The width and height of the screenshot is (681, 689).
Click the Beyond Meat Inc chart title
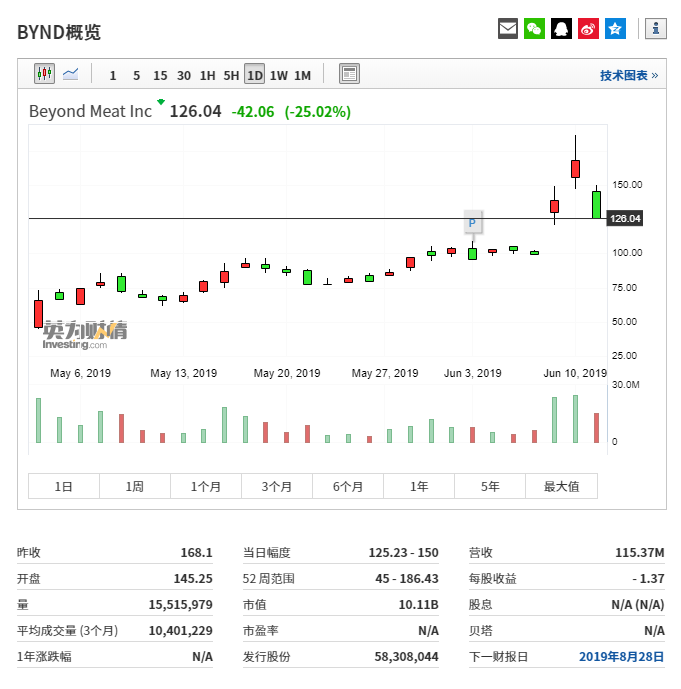tap(90, 111)
